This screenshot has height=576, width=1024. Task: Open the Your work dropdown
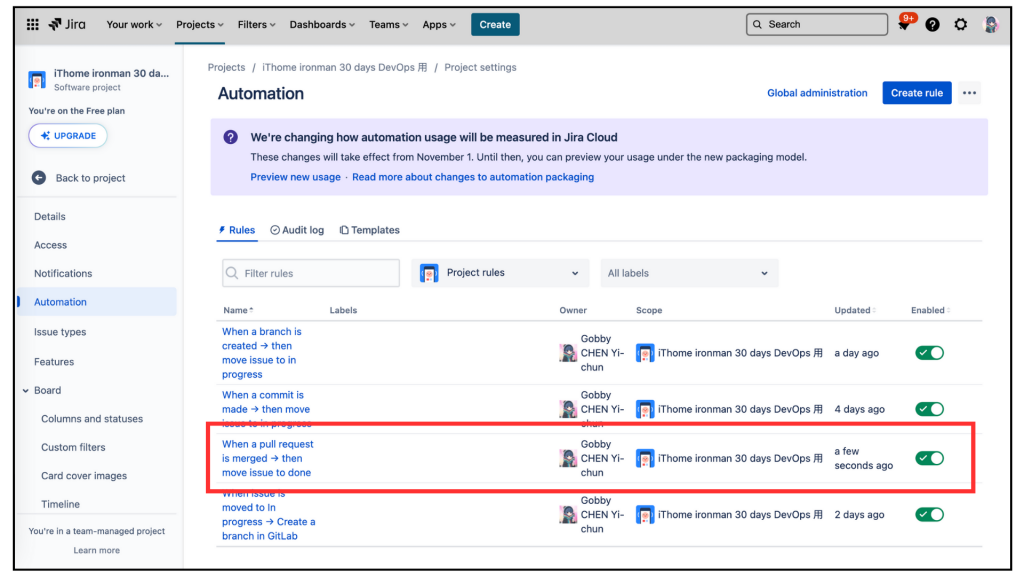click(x=134, y=25)
